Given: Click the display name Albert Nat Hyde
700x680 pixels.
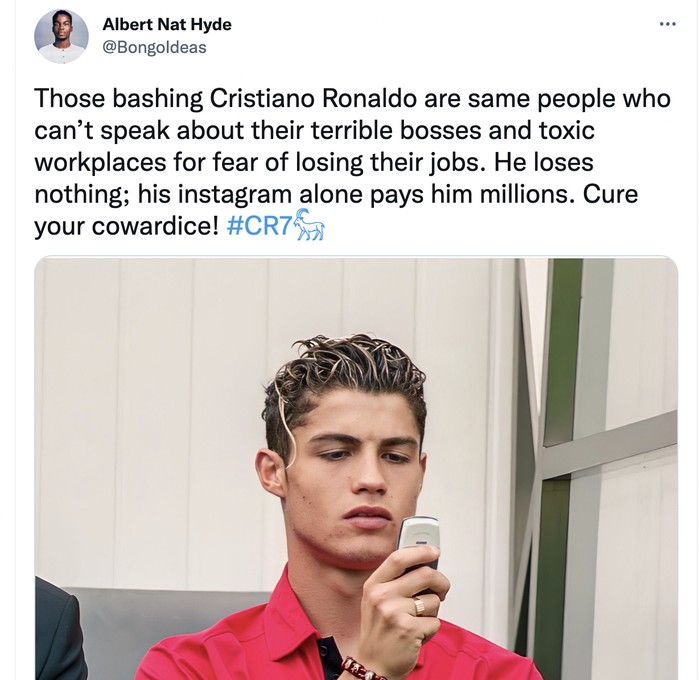Looking at the screenshot, I should pos(167,24).
